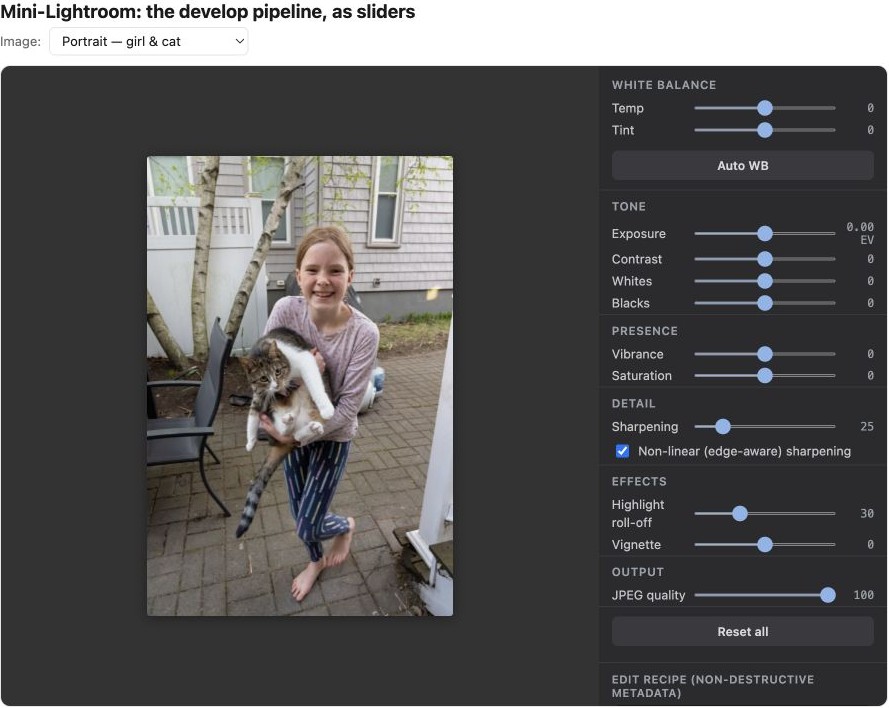Click the 'PRESENCE' section heading
This screenshot has height=708, width=889.
point(645,331)
